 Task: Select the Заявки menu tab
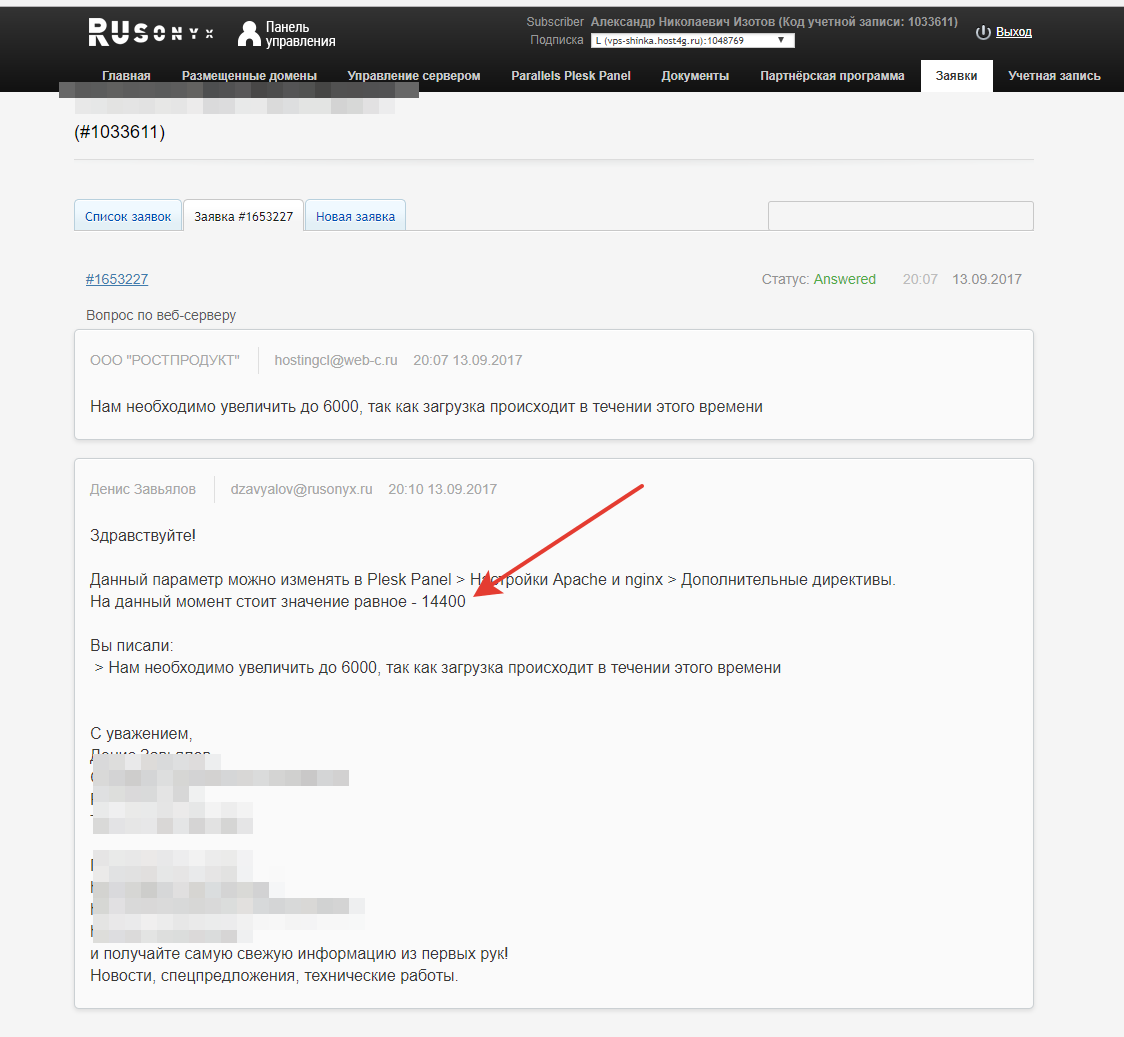(956, 76)
